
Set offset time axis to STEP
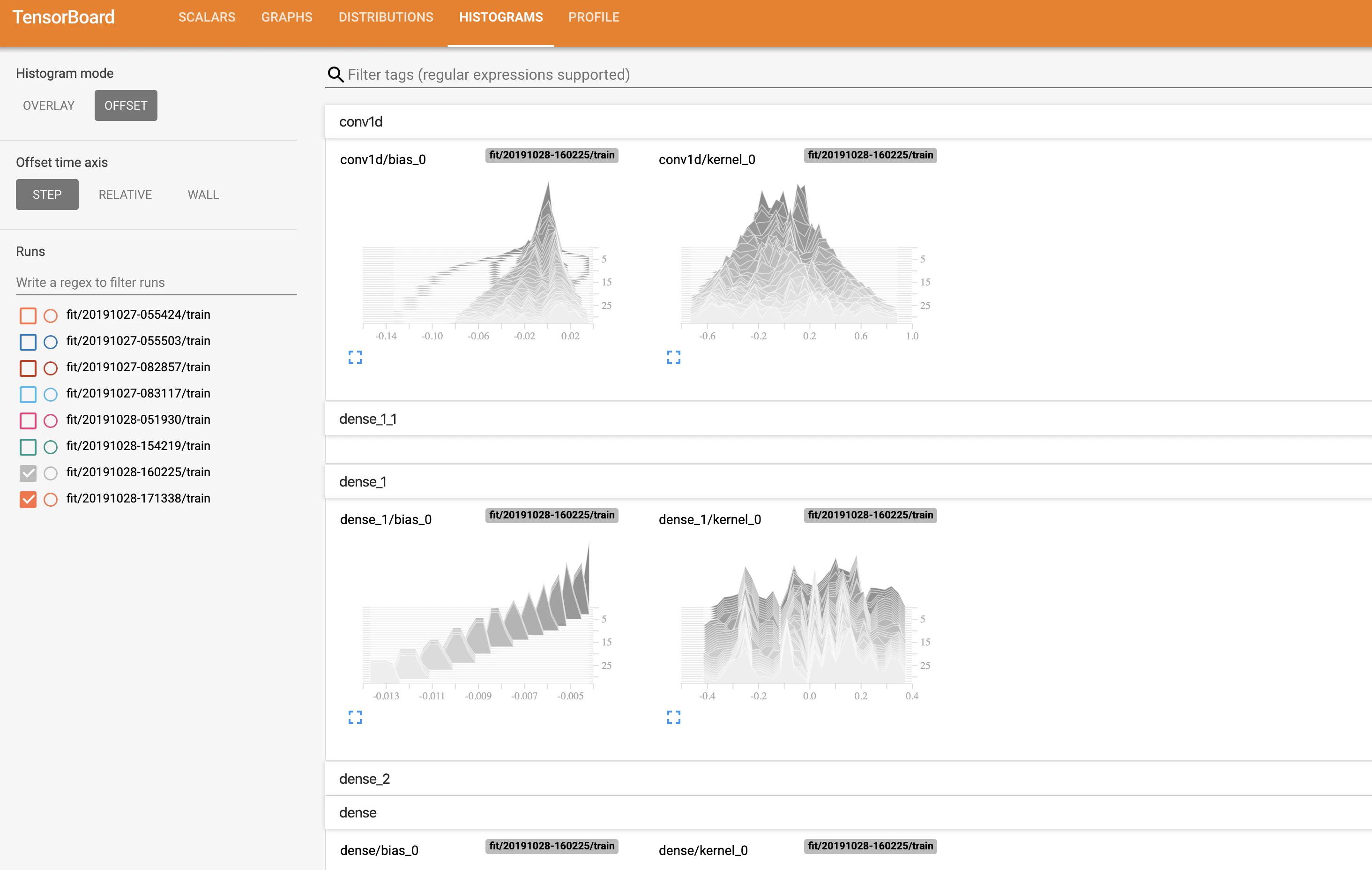click(x=47, y=195)
